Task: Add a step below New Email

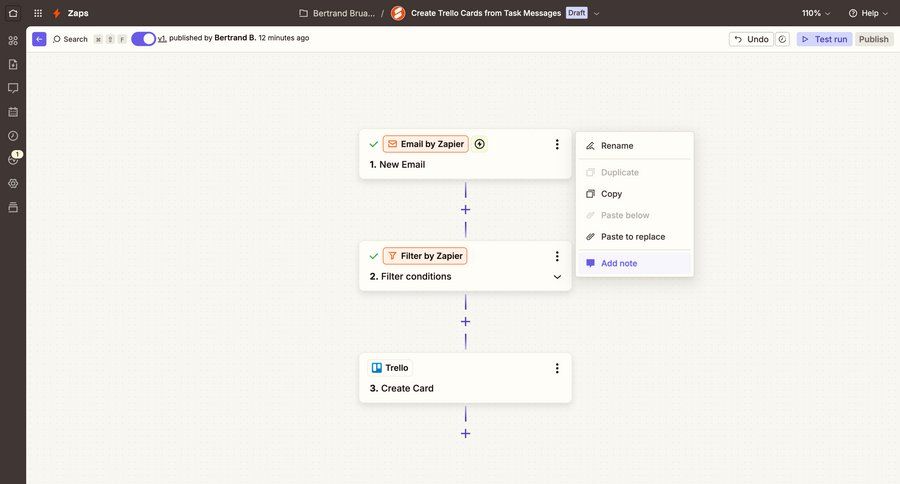Action: [x=465, y=210]
